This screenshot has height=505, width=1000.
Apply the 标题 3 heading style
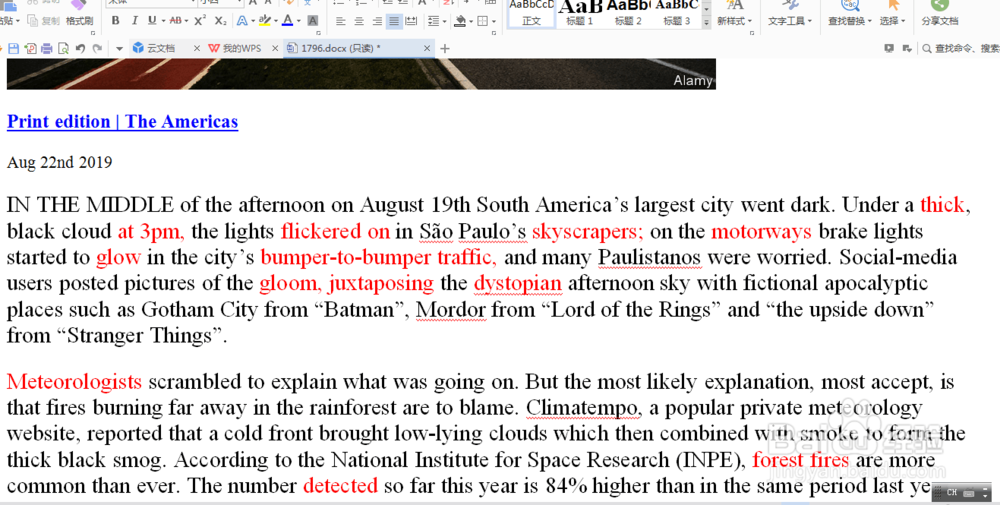pyautogui.click(x=677, y=13)
